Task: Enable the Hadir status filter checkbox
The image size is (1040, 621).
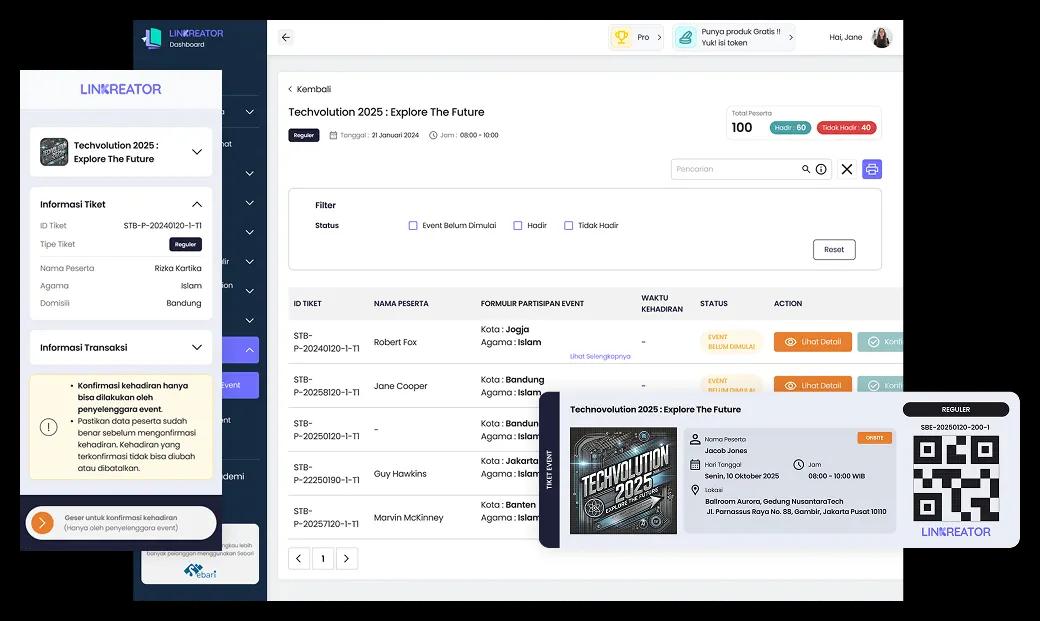Action: pos(518,226)
